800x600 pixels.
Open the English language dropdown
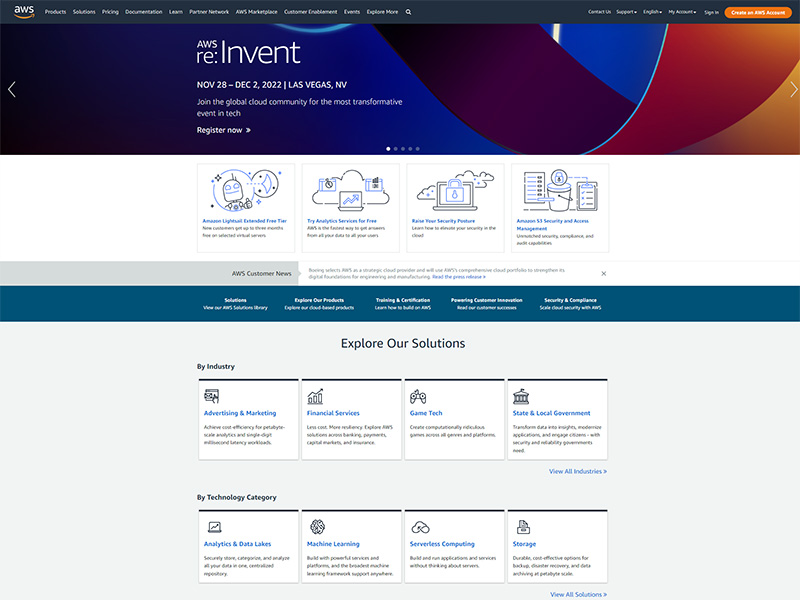653,12
